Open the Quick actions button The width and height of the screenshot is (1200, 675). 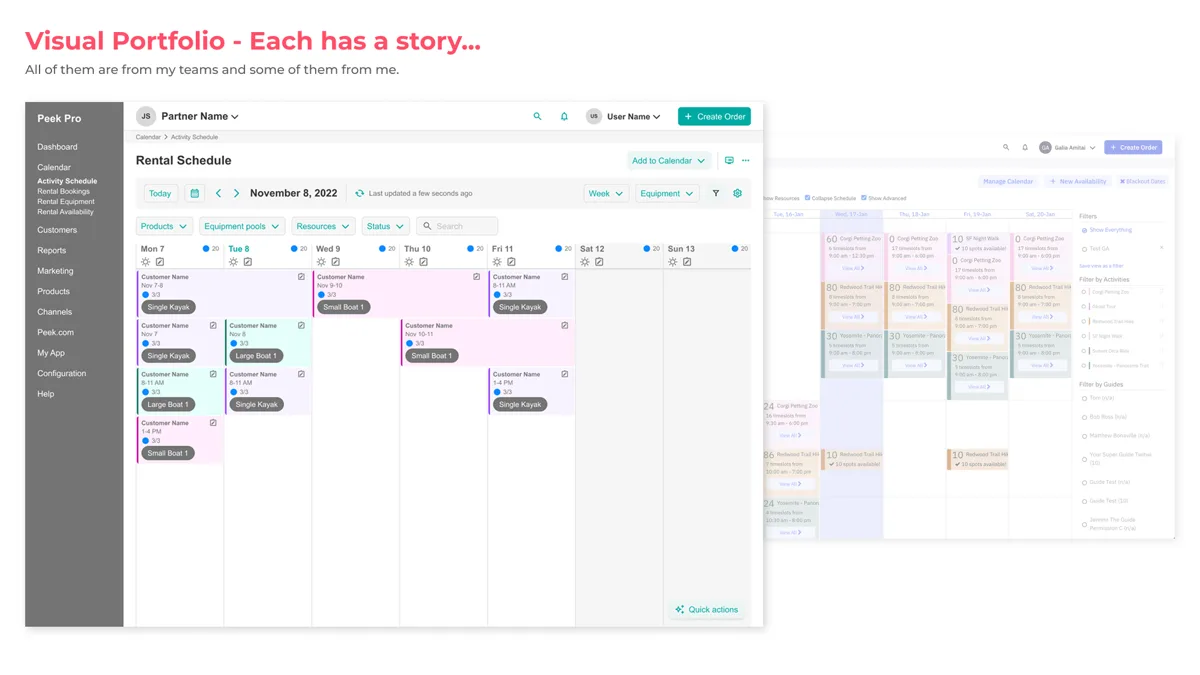[707, 609]
